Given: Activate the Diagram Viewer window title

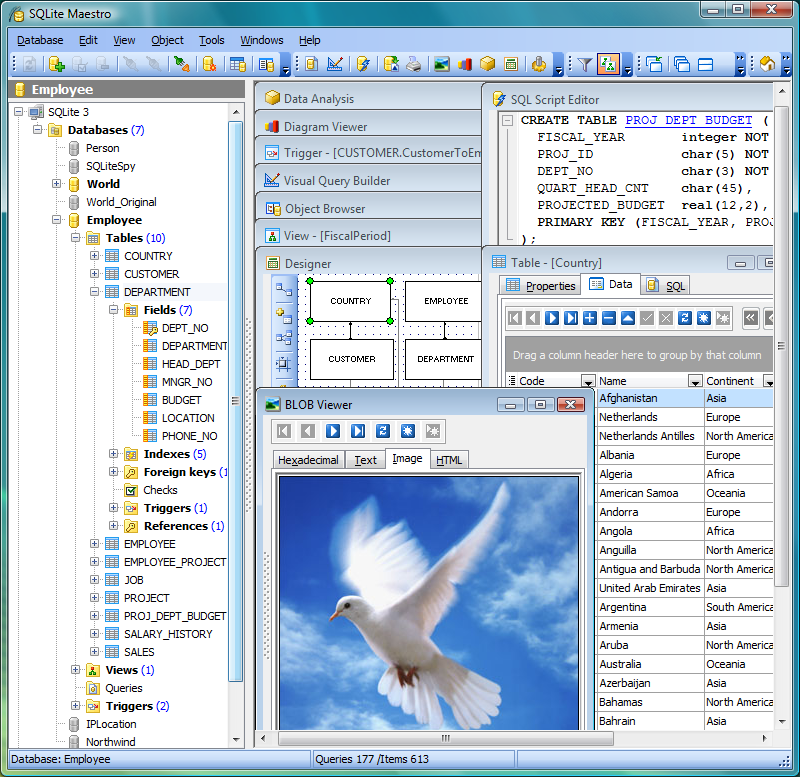Looking at the screenshot, I should click(x=326, y=127).
